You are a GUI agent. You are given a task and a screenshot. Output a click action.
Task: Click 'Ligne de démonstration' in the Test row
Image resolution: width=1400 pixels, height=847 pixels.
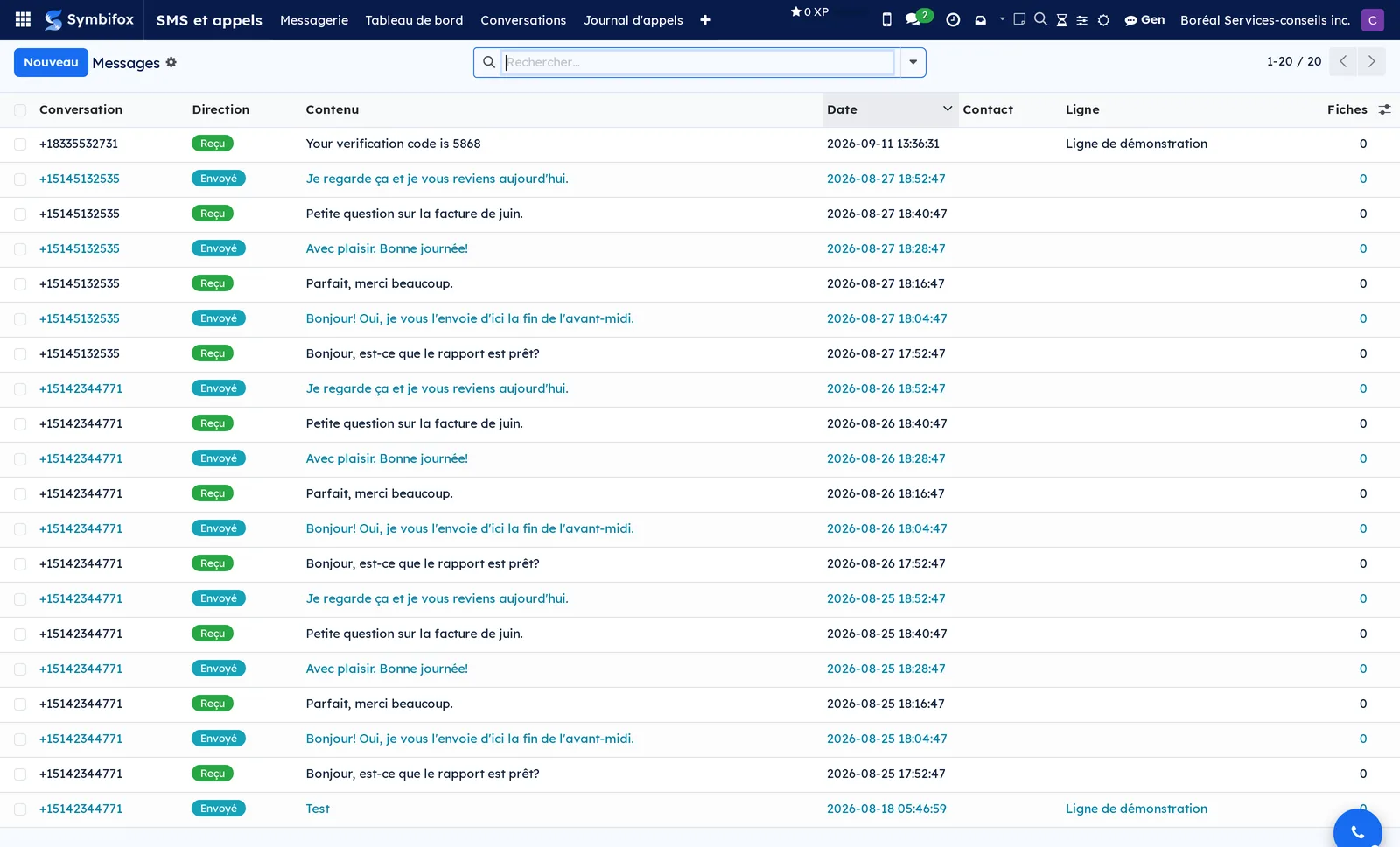tap(1136, 808)
